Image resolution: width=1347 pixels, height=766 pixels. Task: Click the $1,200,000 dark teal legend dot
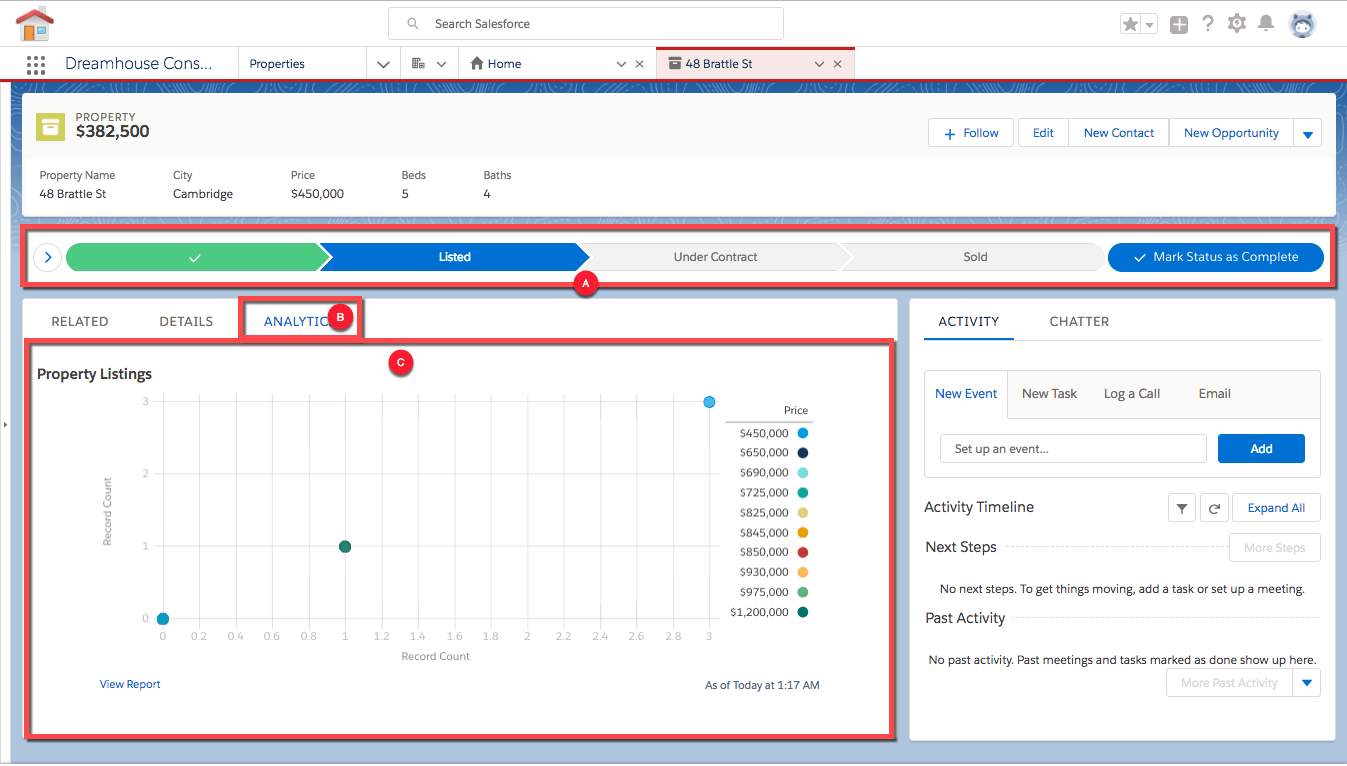802,612
